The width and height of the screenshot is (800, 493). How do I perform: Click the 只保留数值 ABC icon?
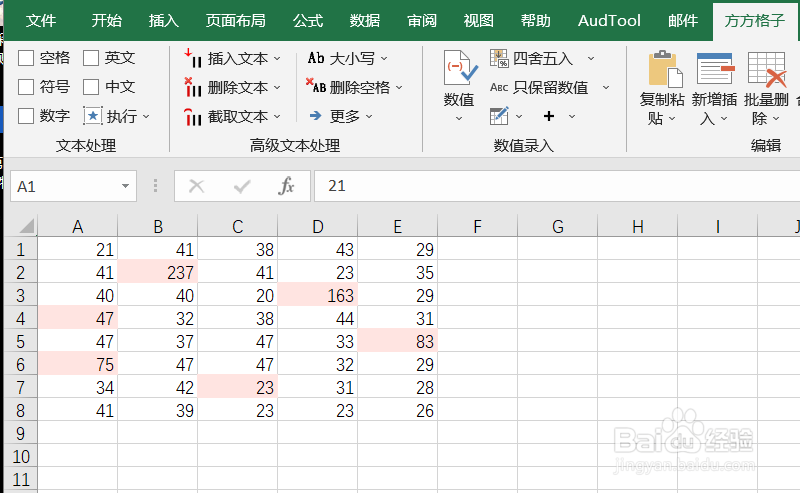point(499,87)
